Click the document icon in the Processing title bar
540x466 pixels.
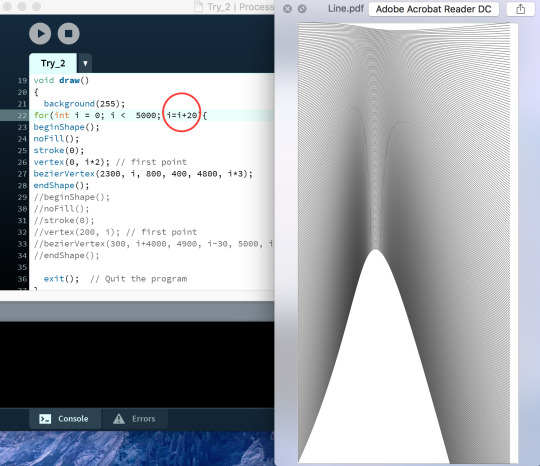click(199, 7)
